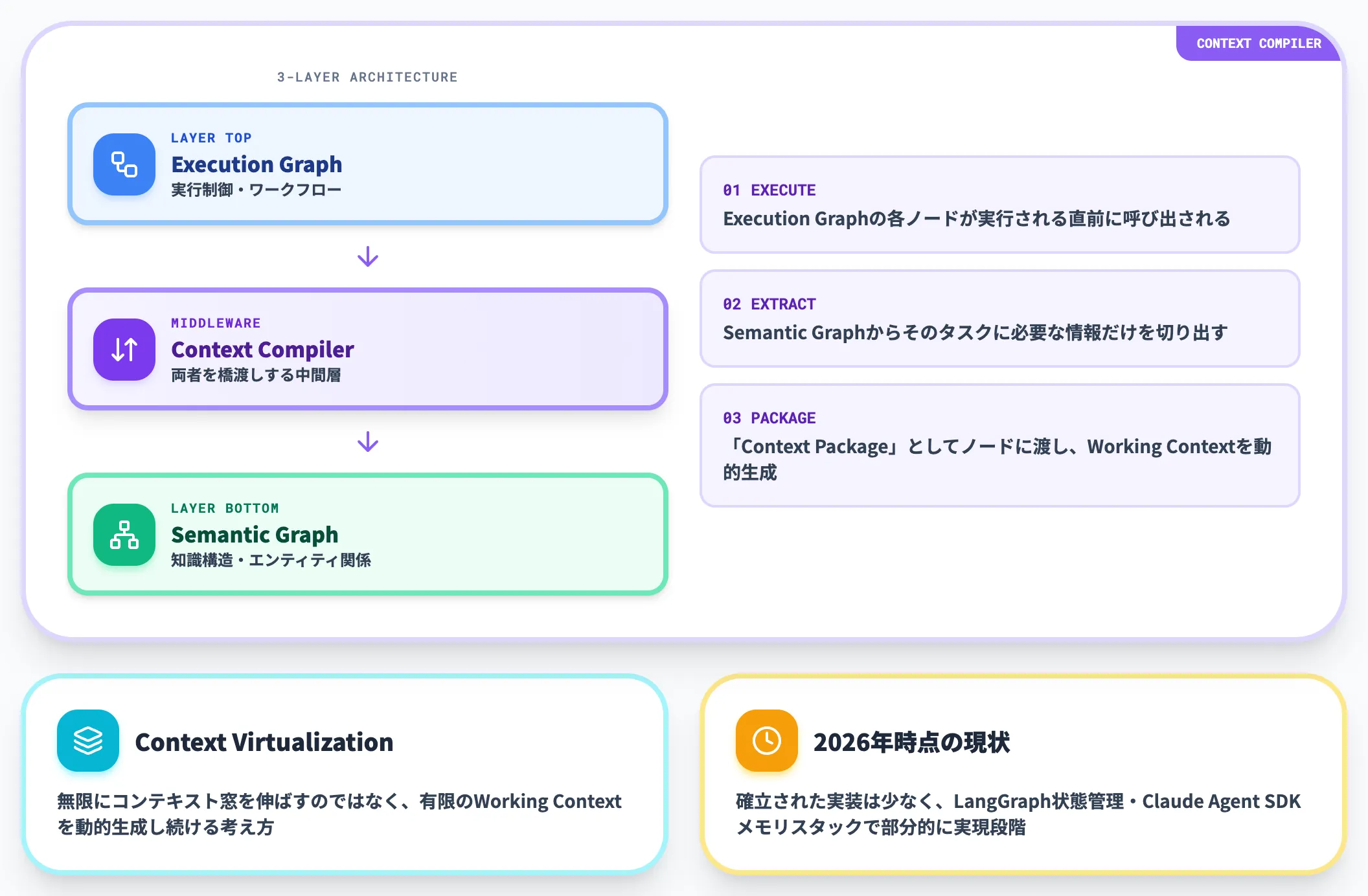This screenshot has height=896, width=1368.
Task: Click the Context Compiler title text
Action: pyautogui.click(x=262, y=350)
